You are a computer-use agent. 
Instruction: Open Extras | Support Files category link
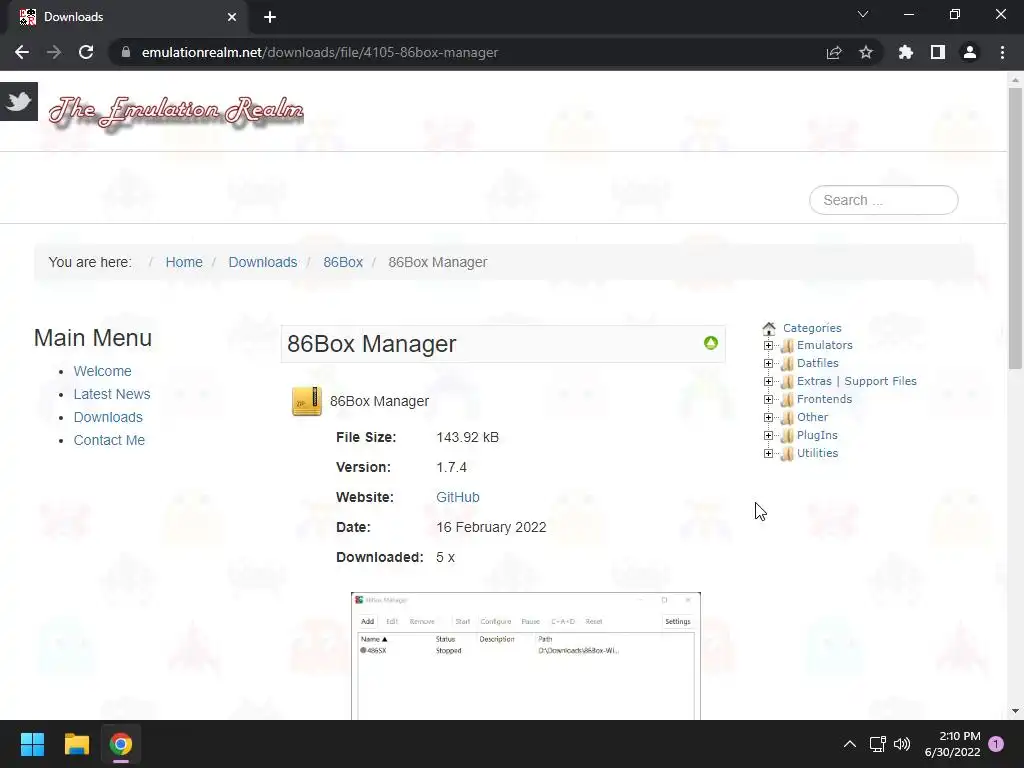pyautogui.click(x=857, y=381)
